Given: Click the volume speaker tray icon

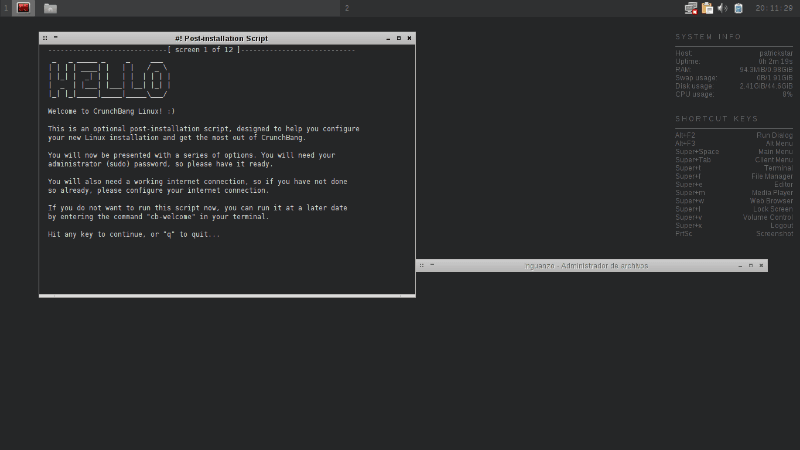Looking at the screenshot, I should coord(722,8).
